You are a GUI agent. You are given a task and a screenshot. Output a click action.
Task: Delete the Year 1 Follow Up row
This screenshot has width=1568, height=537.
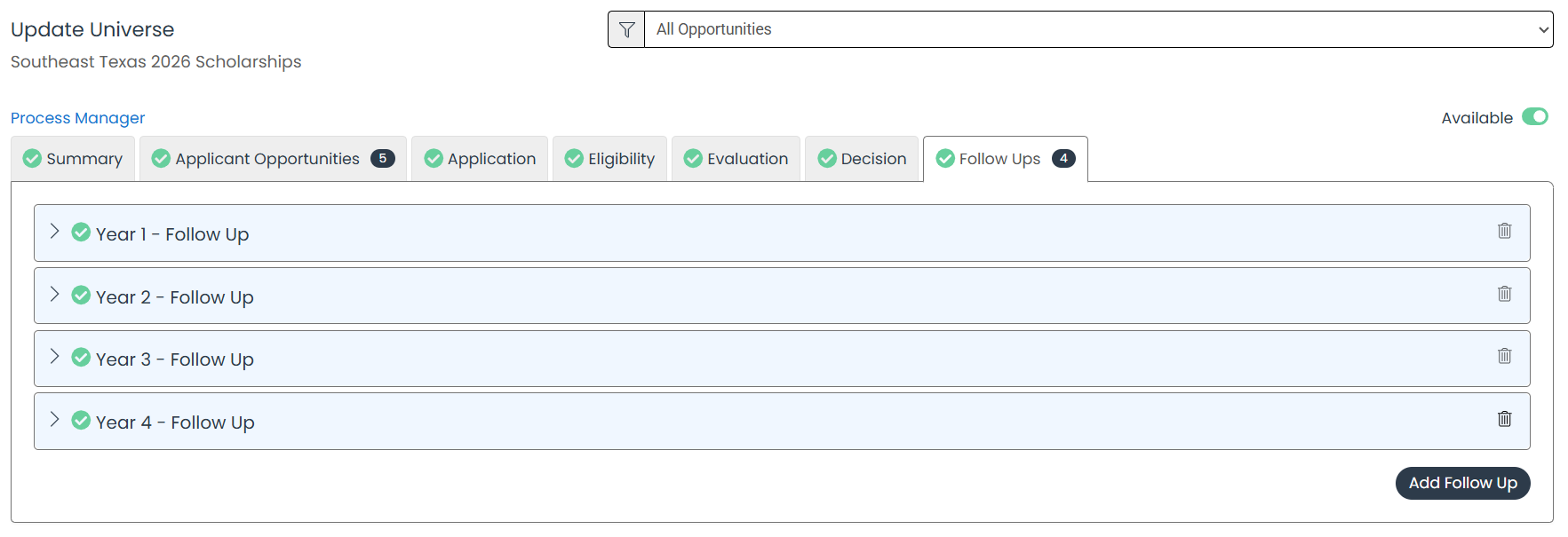[1504, 231]
